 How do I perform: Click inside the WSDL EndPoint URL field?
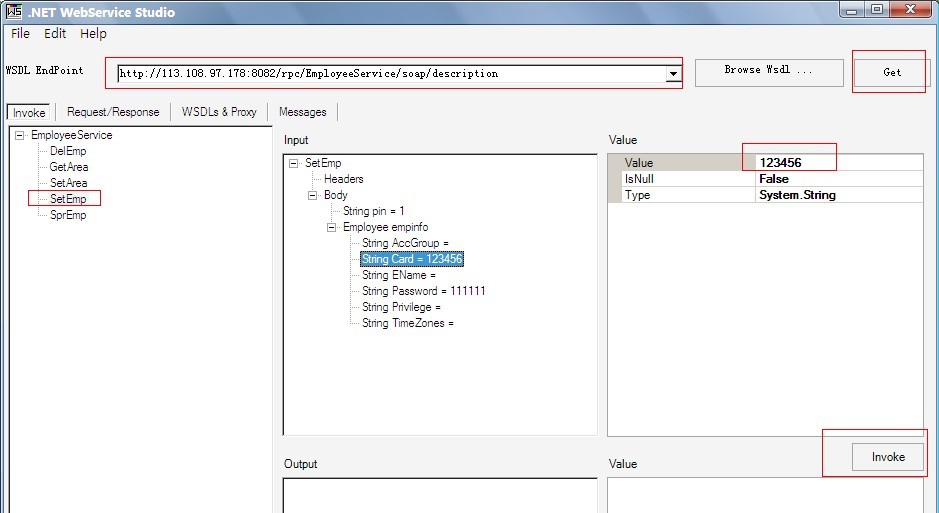pos(390,73)
